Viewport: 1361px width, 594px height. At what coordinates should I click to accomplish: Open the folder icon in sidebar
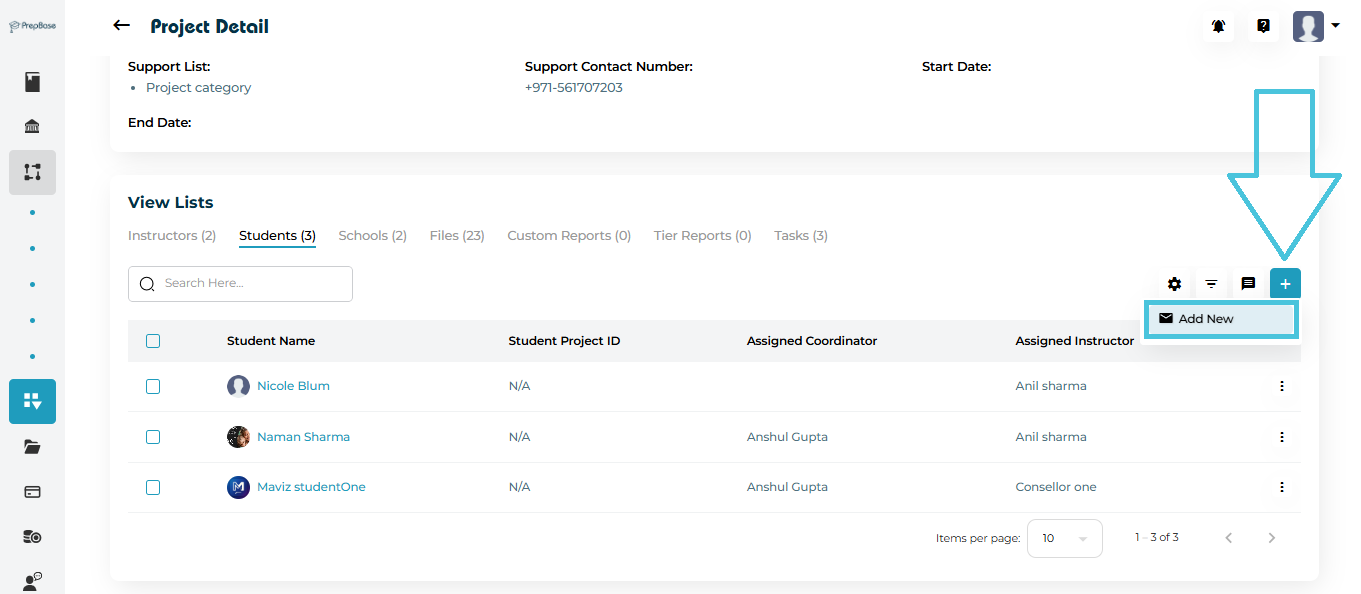pos(32,447)
